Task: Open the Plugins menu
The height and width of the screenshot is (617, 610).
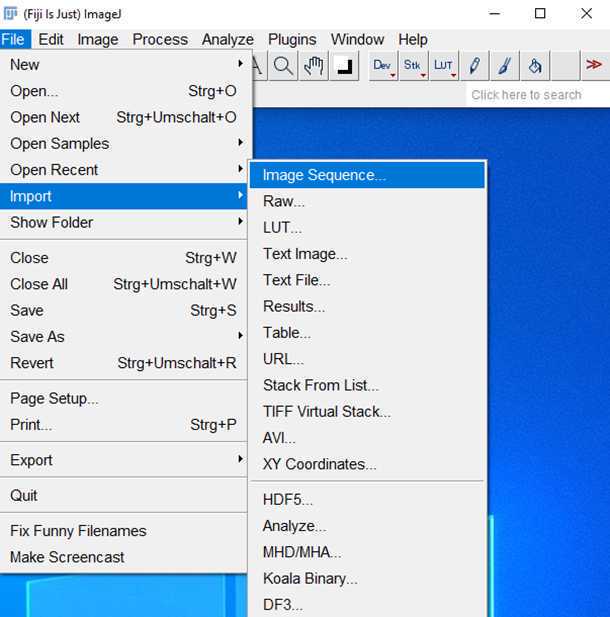Action: point(292,39)
